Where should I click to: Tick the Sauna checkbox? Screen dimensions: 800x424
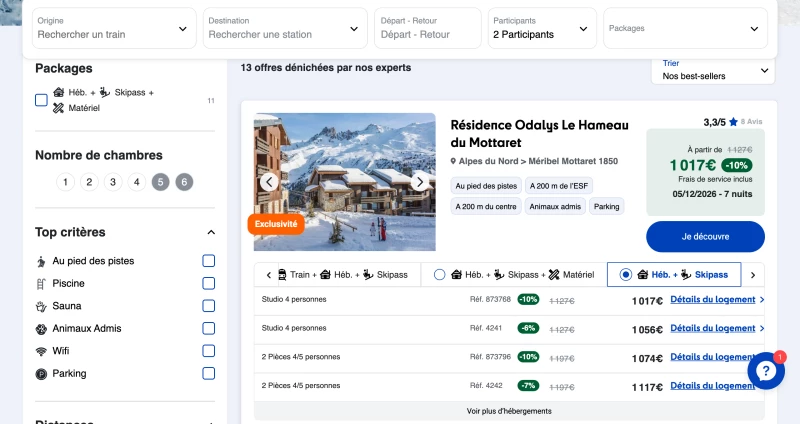[x=209, y=306]
